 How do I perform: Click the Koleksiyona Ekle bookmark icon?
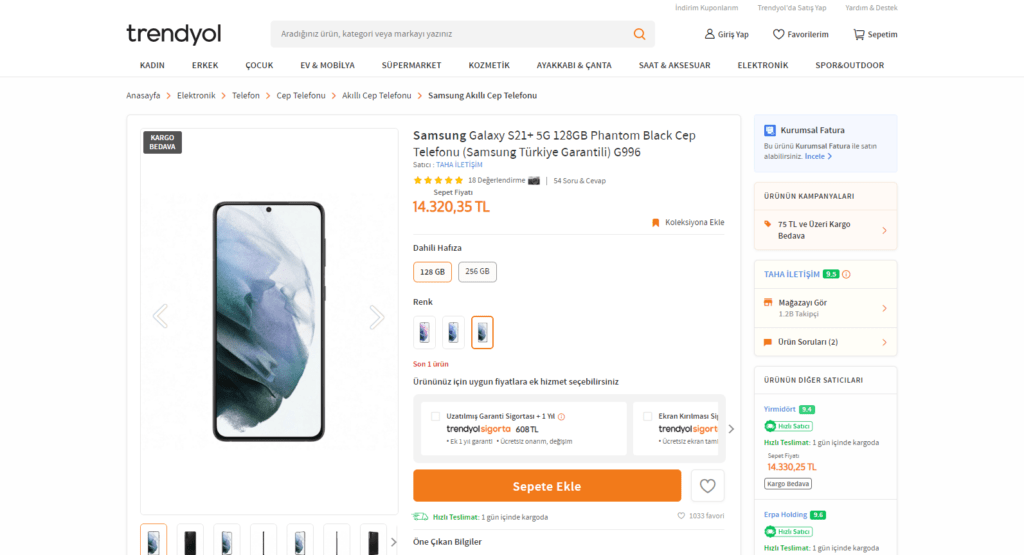coord(656,222)
